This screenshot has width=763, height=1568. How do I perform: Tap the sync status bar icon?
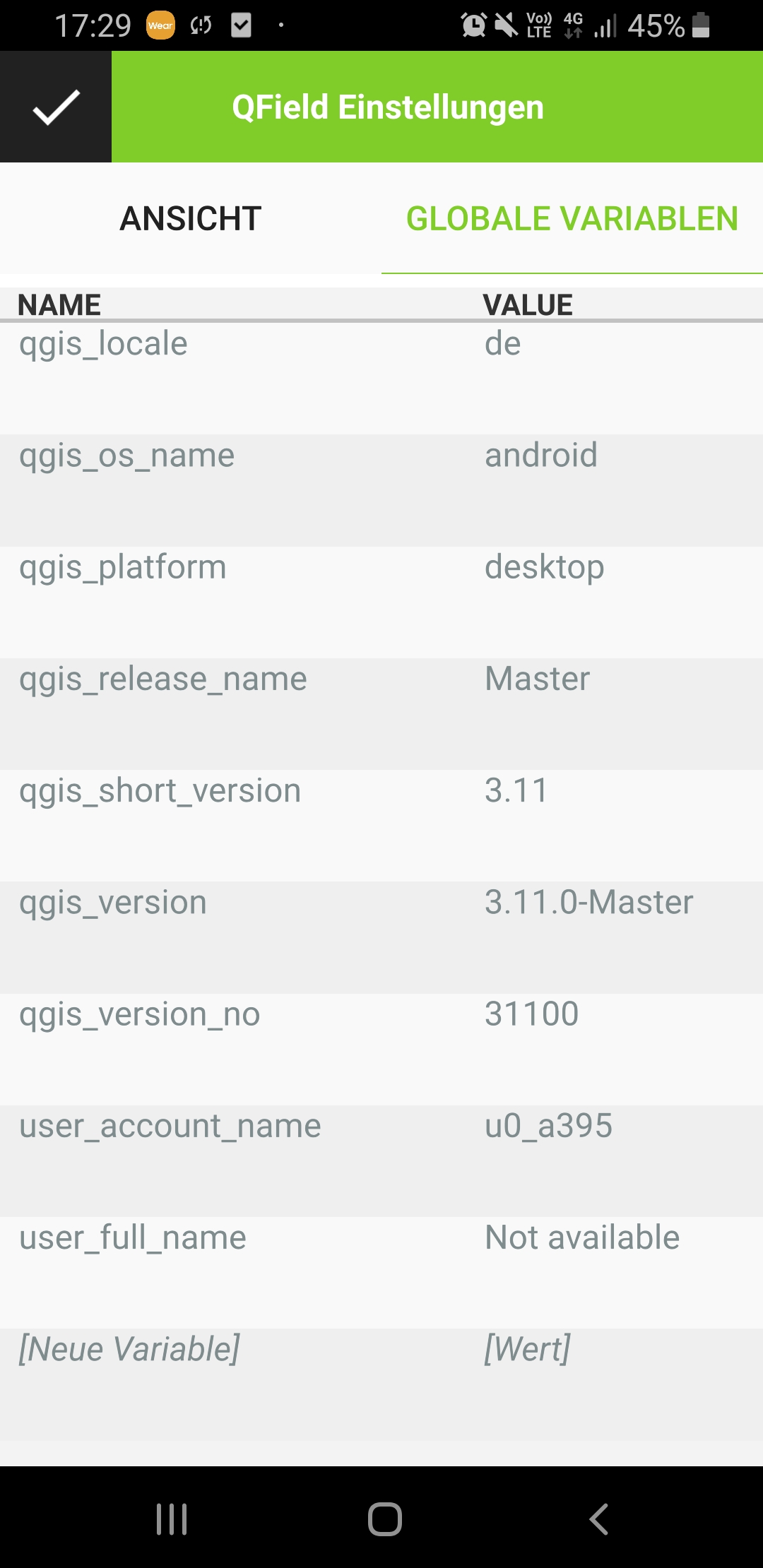(x=200, y=25)
